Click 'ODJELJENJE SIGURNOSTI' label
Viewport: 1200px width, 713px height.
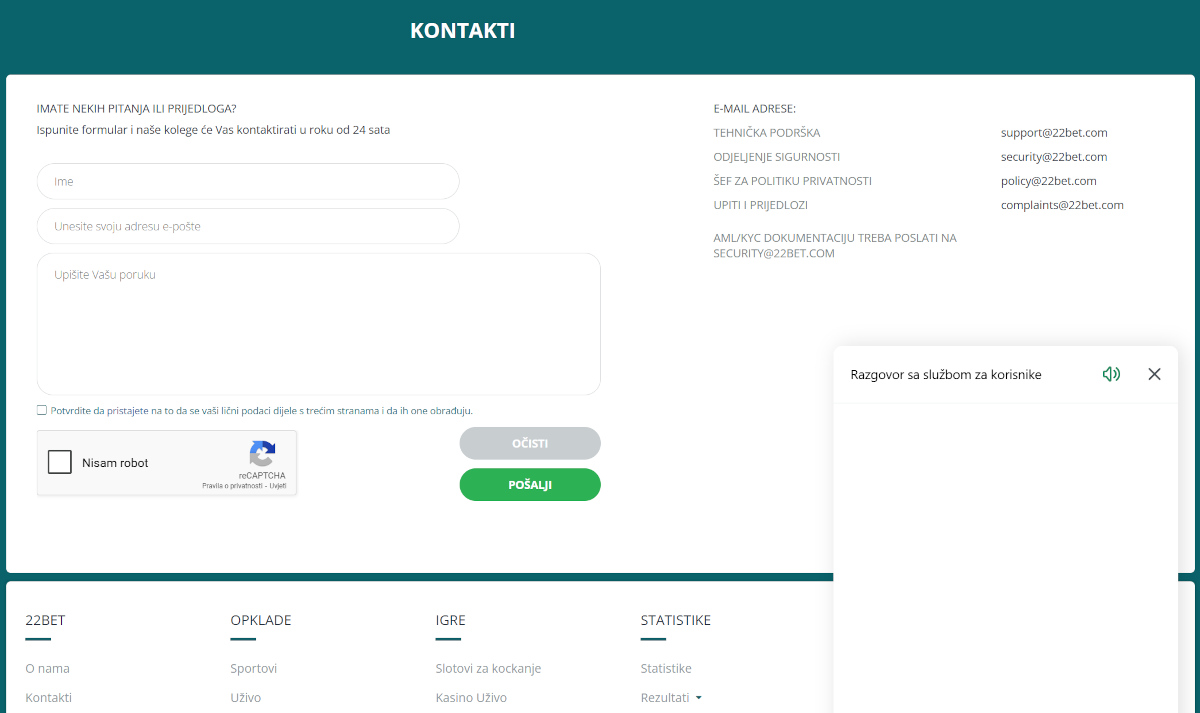(777, 157)
